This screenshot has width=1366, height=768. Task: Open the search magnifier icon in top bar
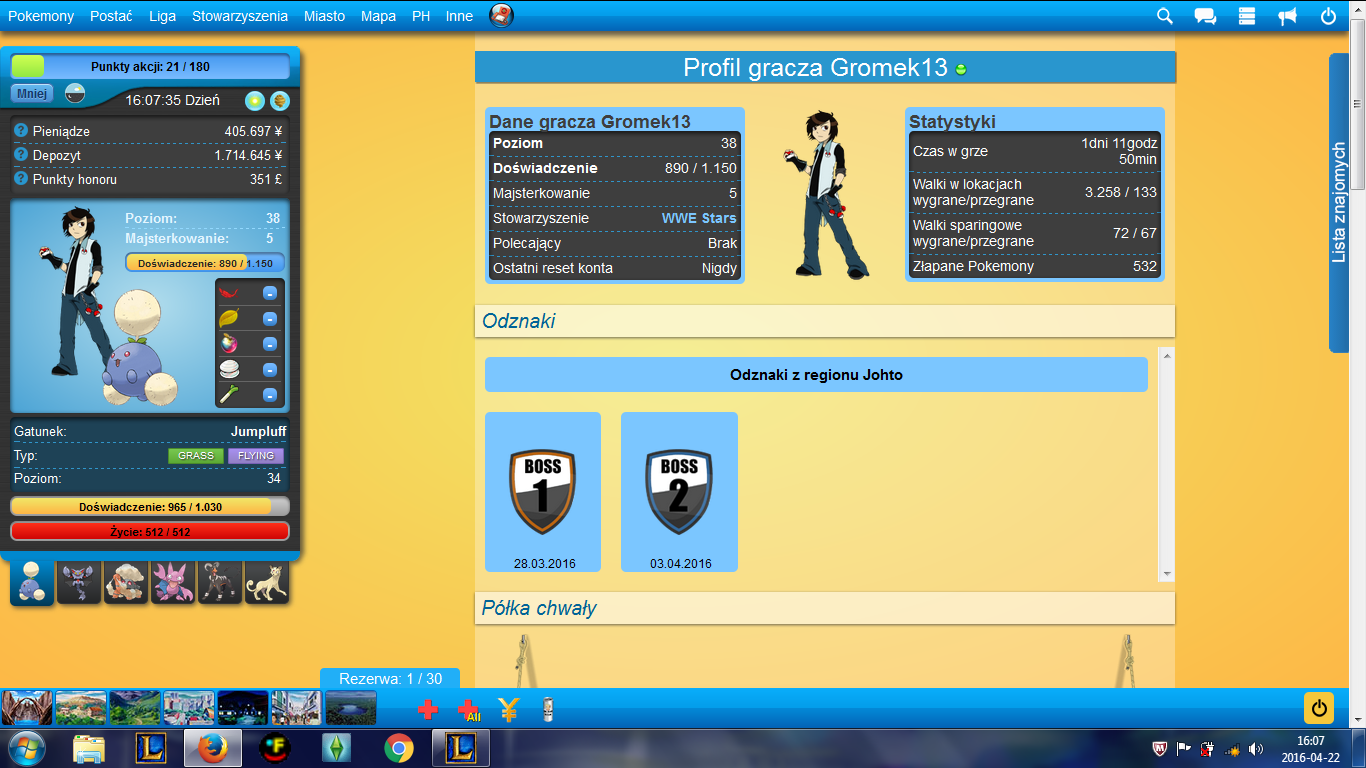pyautogui.click(x=1164, y=16)
